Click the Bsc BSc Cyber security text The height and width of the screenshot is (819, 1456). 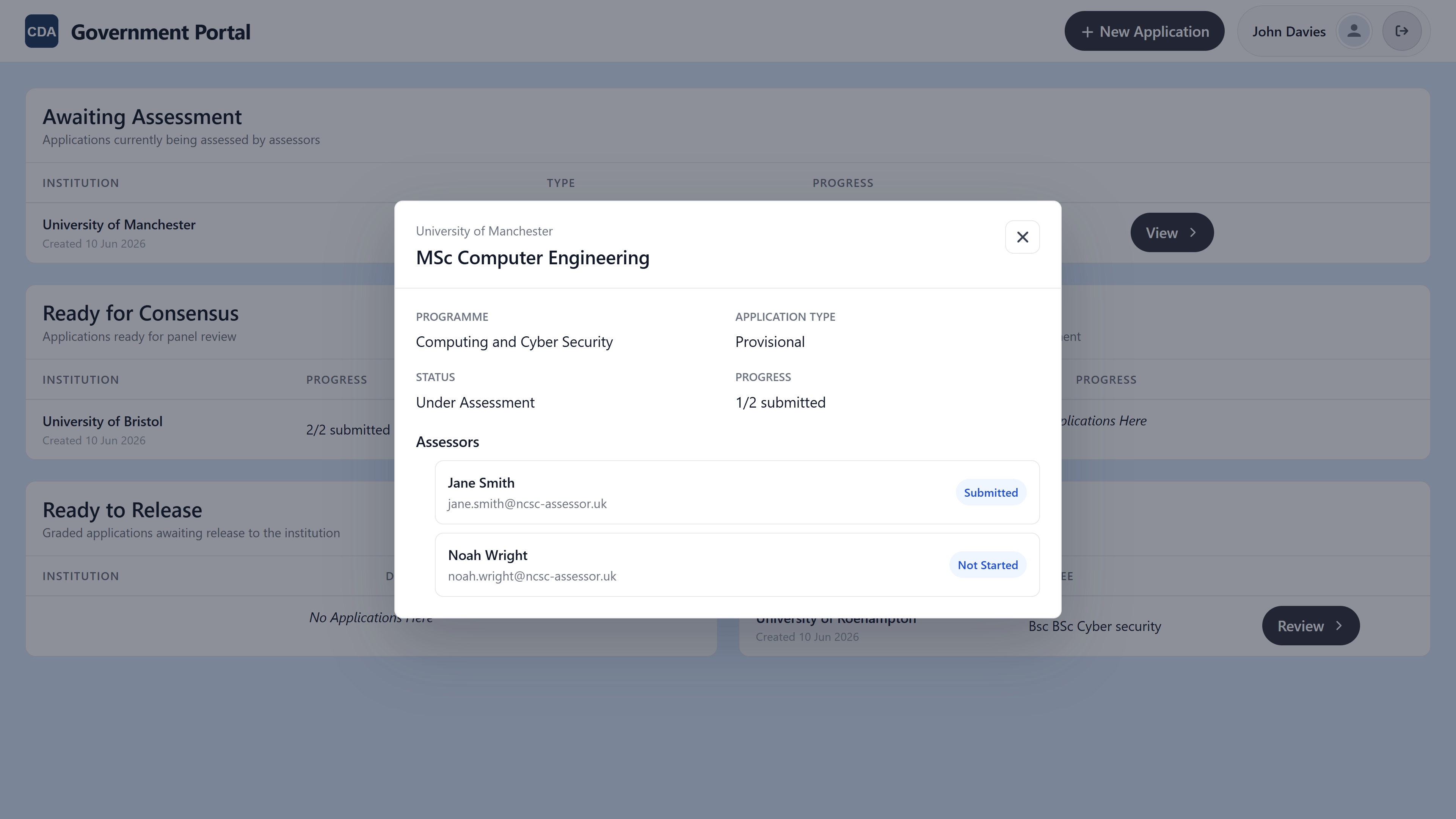[x=1094, y=626]
